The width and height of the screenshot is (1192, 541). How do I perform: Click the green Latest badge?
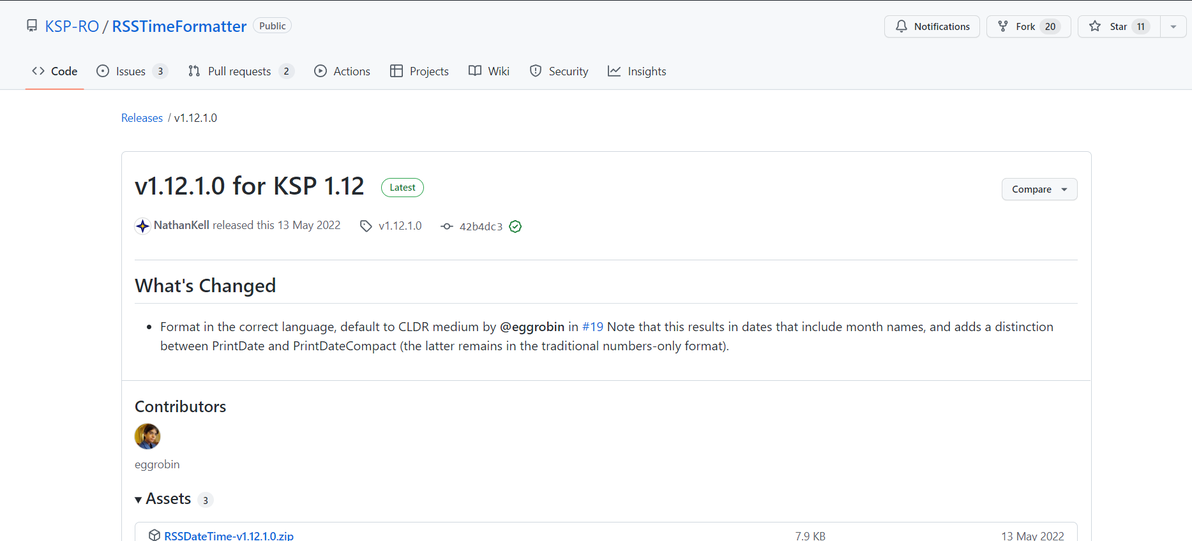pyautogui.click(x=402, y=187)
